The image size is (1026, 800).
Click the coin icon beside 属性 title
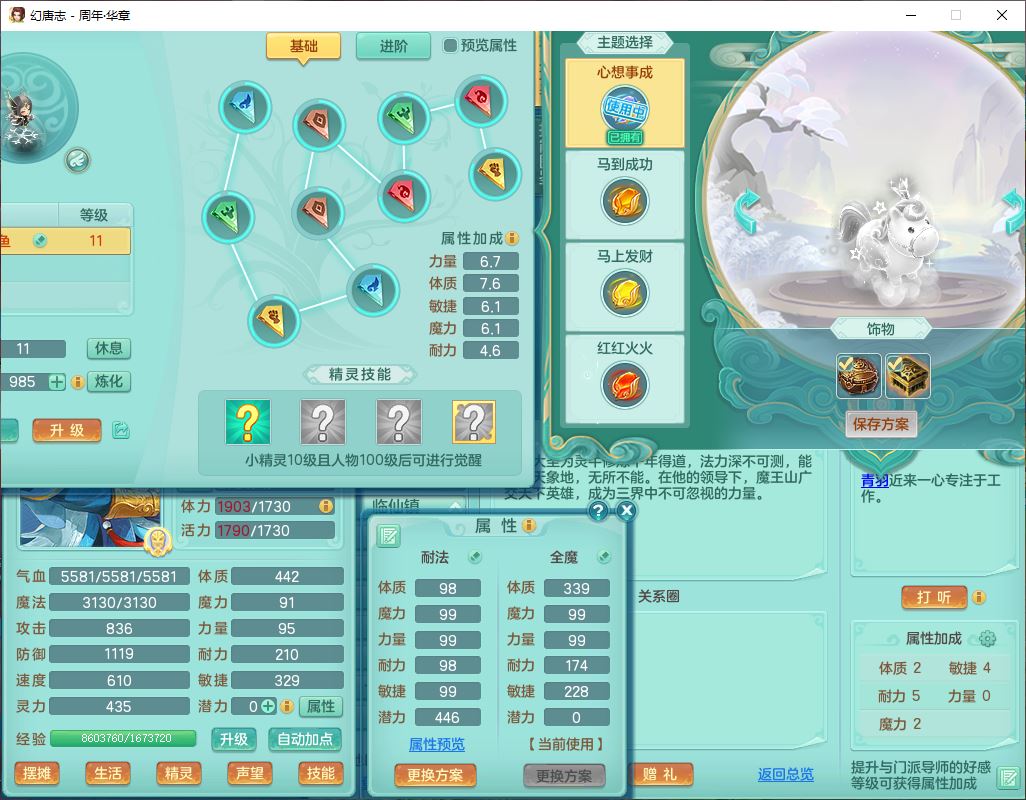(529, 525)
